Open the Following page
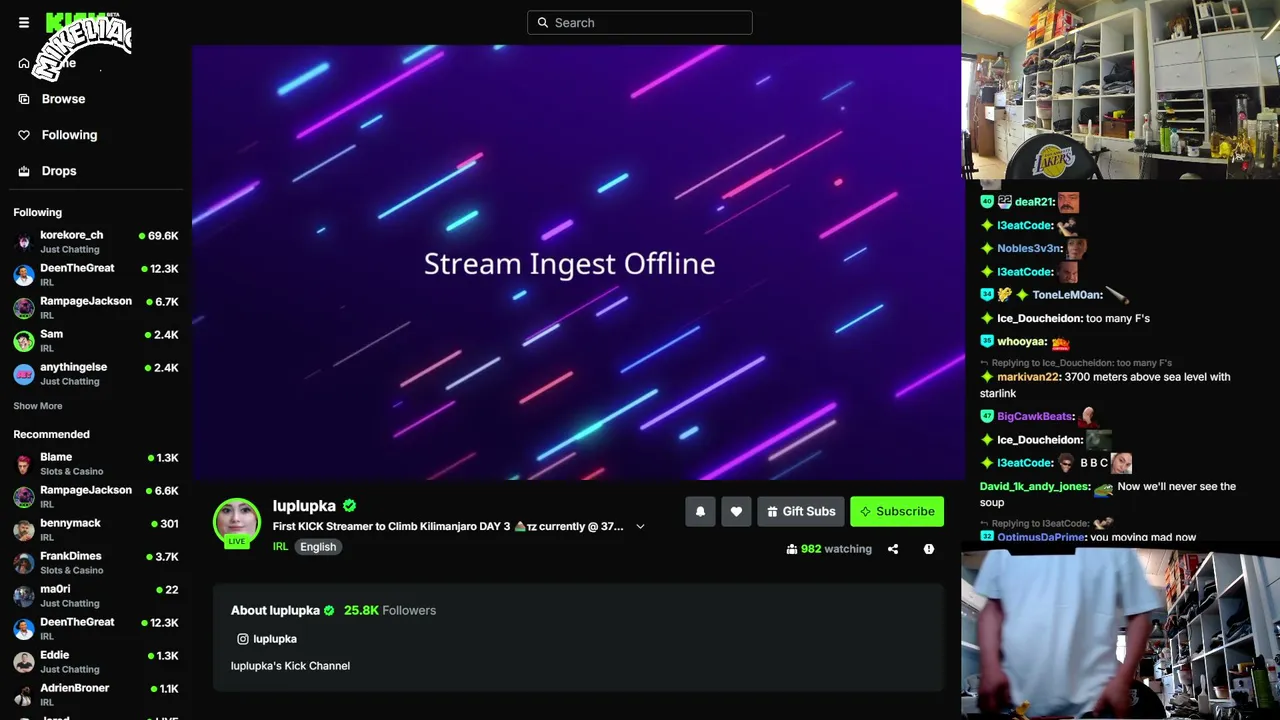The height and width of the screenshot is (720, 1280). coord(69,135)
